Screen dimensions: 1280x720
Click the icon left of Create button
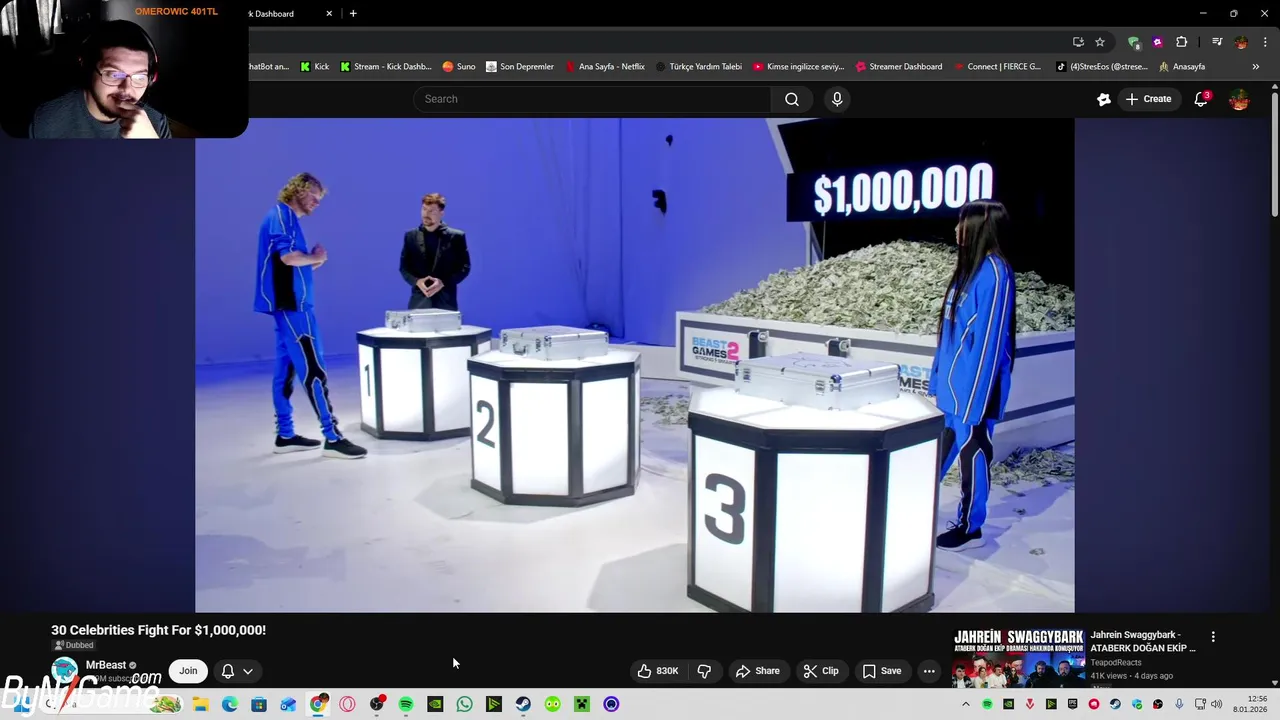1104,99
